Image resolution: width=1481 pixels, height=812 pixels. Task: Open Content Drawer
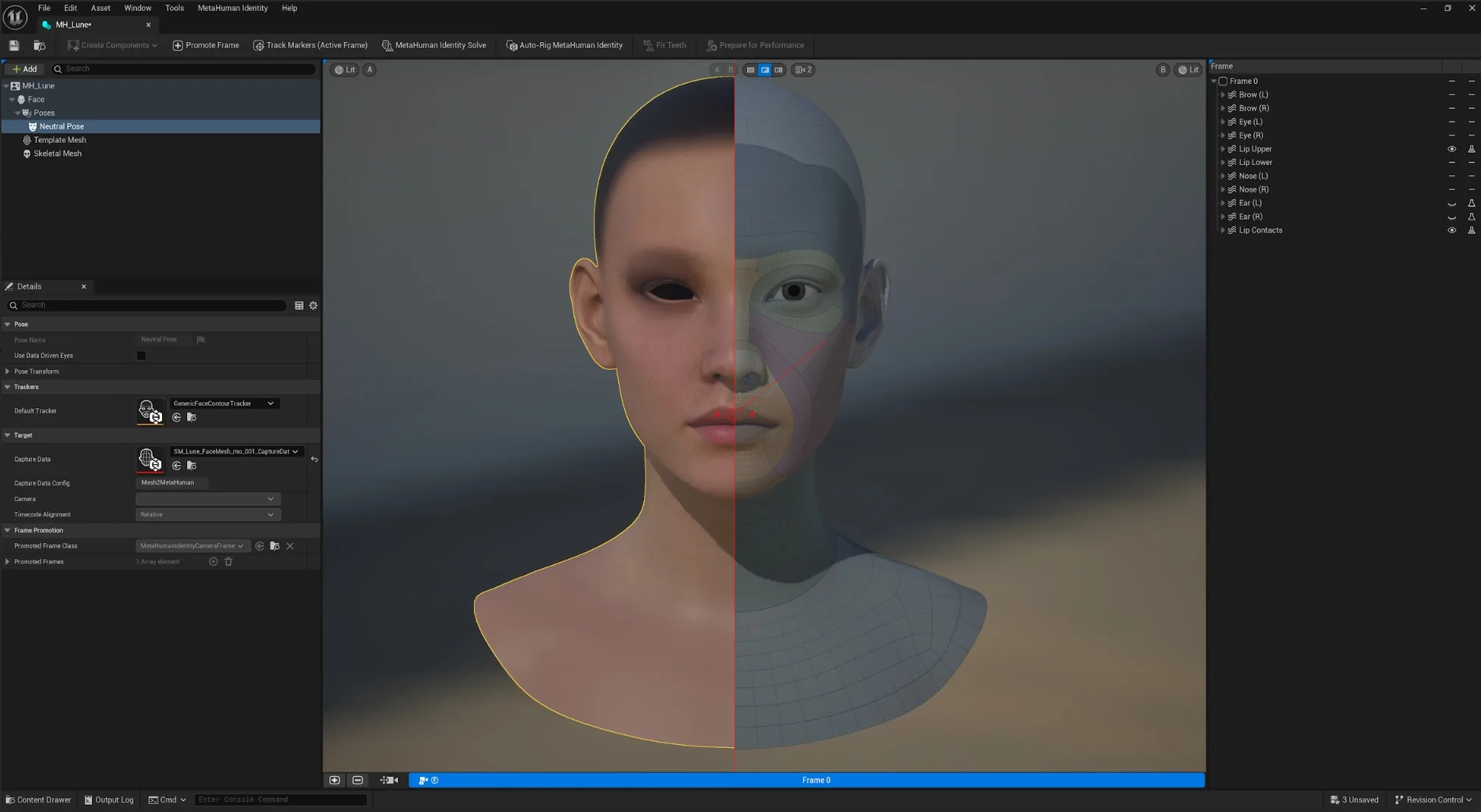click(38, 799)
